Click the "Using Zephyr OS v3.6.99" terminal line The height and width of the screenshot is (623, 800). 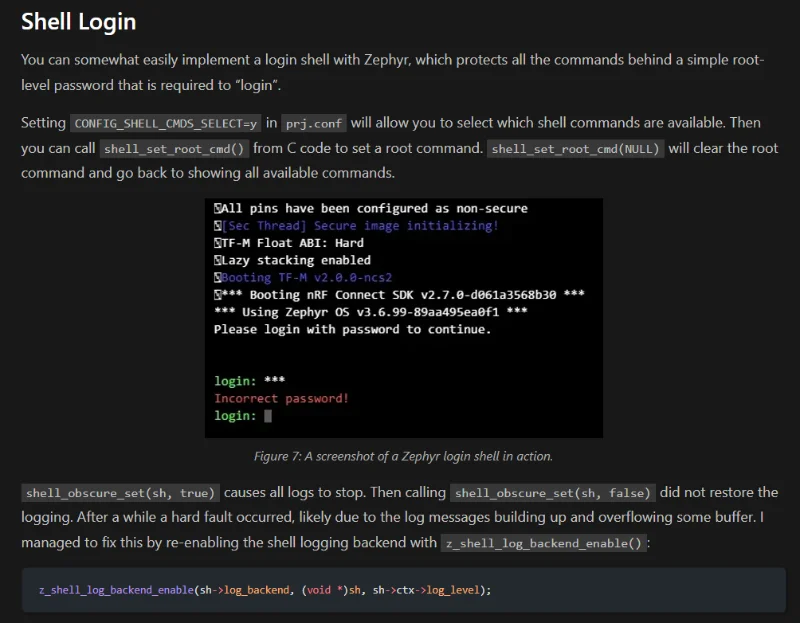click(370, 312)
